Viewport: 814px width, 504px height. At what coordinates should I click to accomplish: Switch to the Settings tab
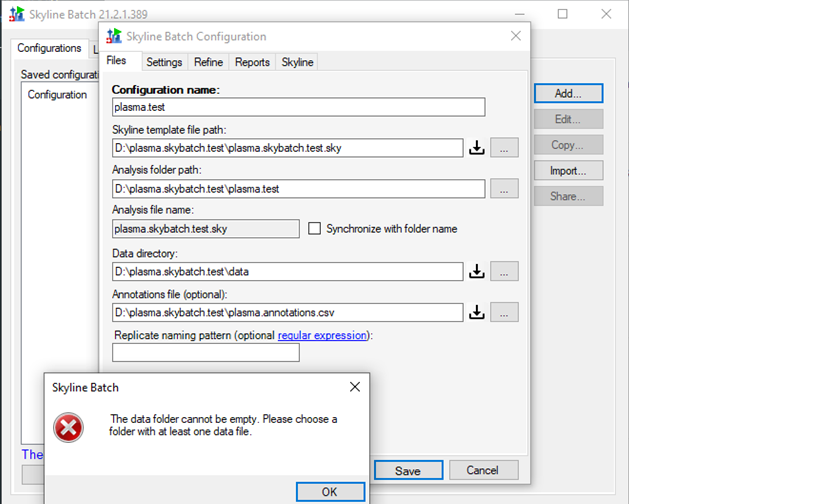click(164, 62)
